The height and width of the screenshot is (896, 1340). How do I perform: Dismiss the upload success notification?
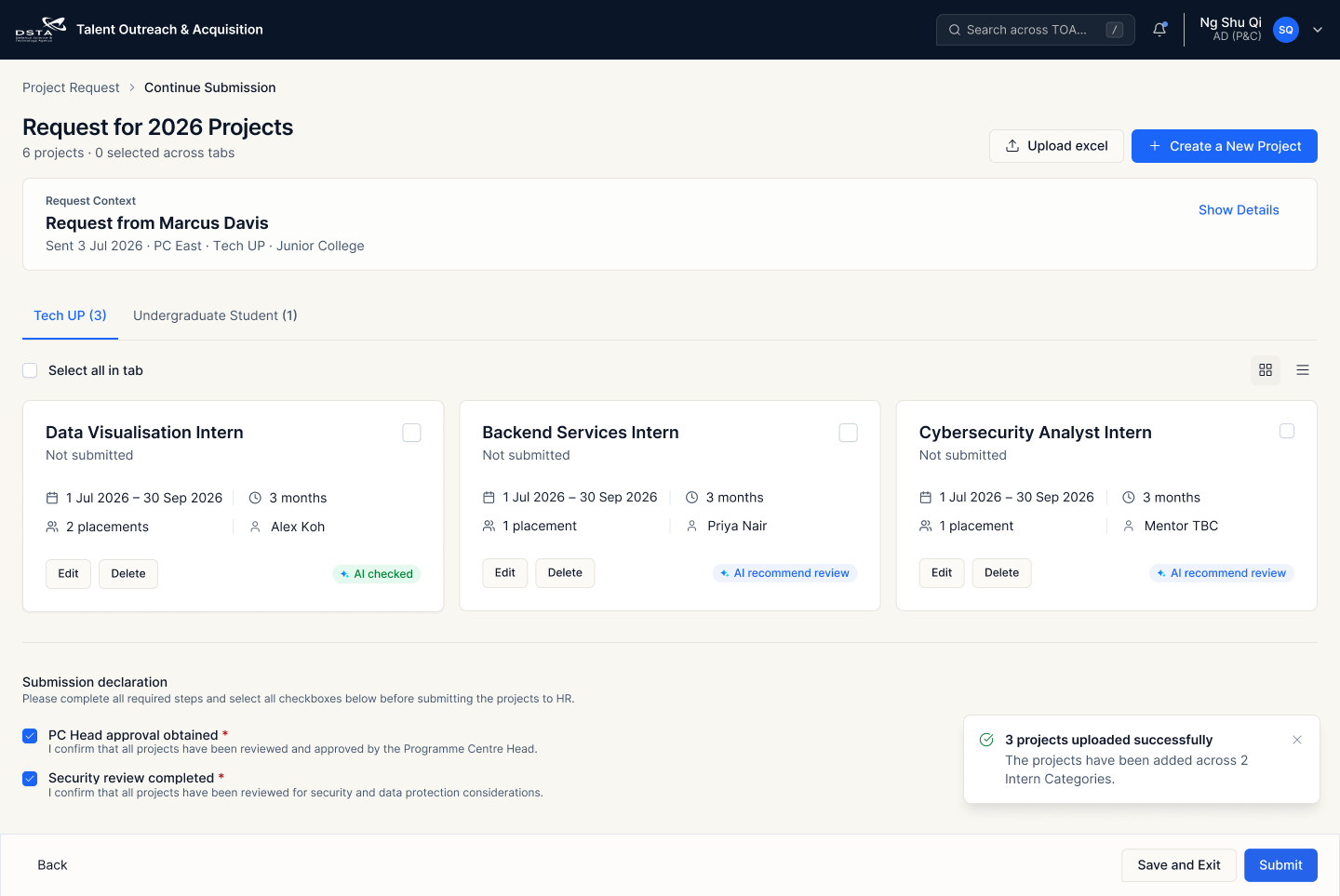pyautogui.click(x=1297, y=740)
